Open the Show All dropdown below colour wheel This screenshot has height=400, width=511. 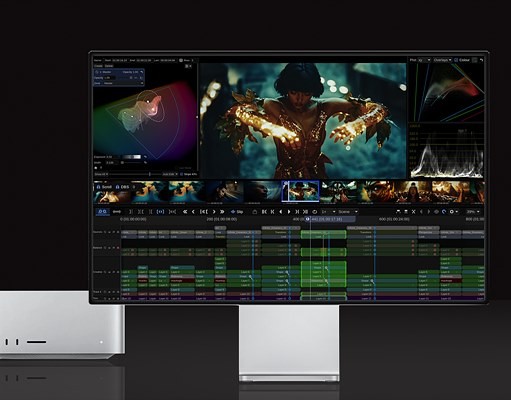(101, 174)
